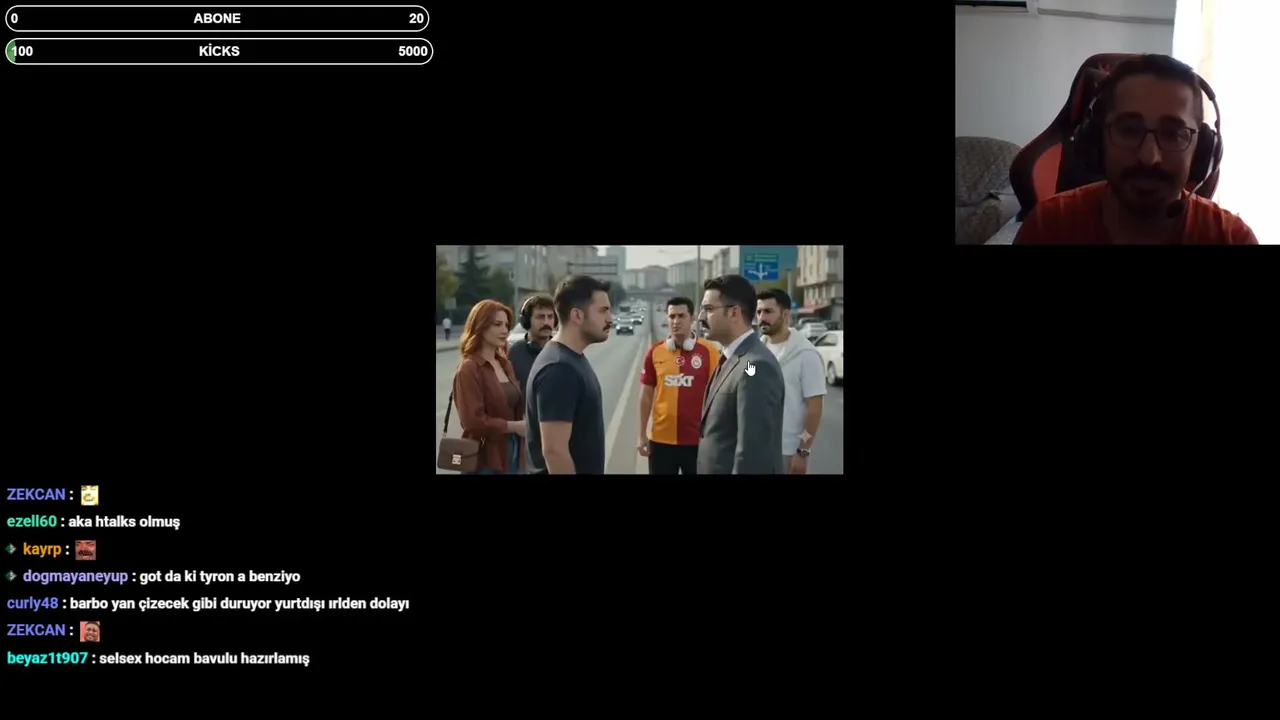Open the ezell60 username in chat
Screen dimensions: 1280x720
31,522
